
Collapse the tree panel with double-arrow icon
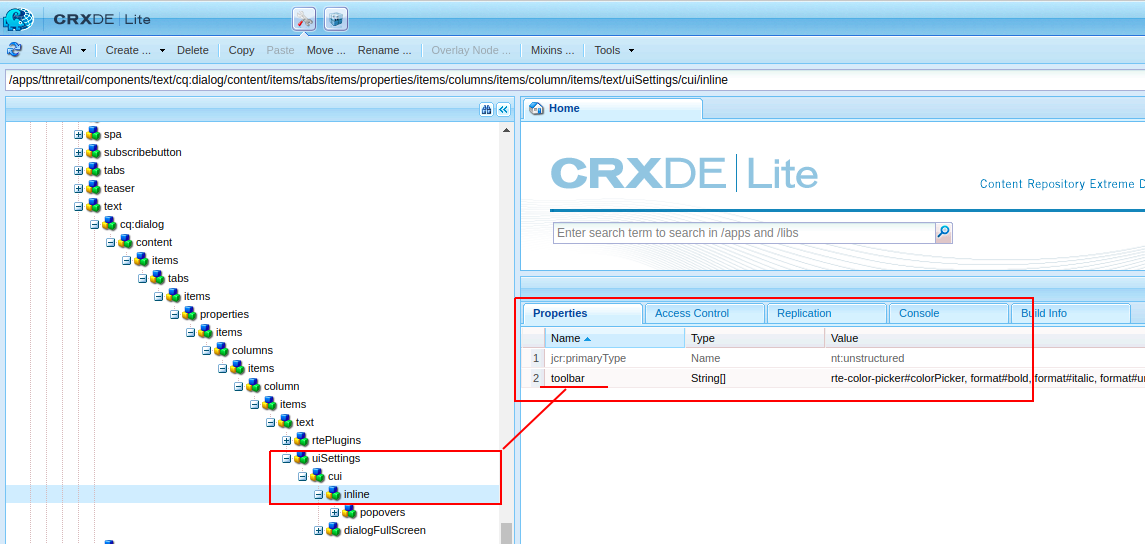(503, 109)
